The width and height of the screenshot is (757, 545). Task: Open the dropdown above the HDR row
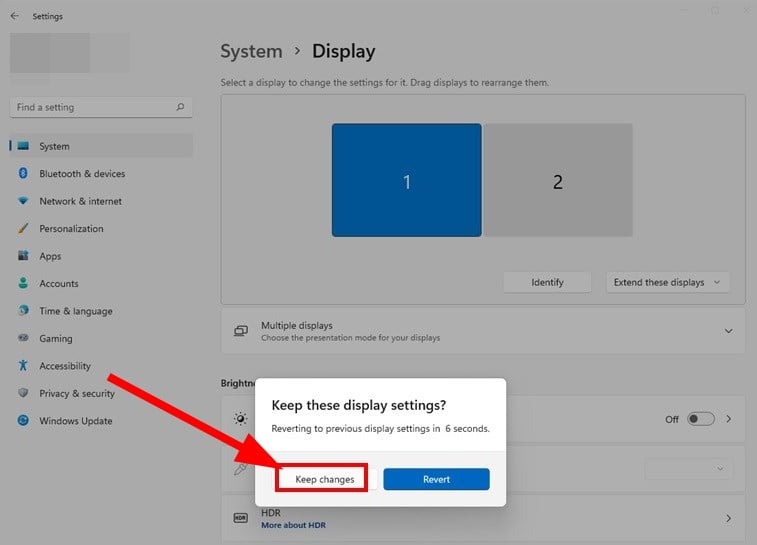pos(689,468)
